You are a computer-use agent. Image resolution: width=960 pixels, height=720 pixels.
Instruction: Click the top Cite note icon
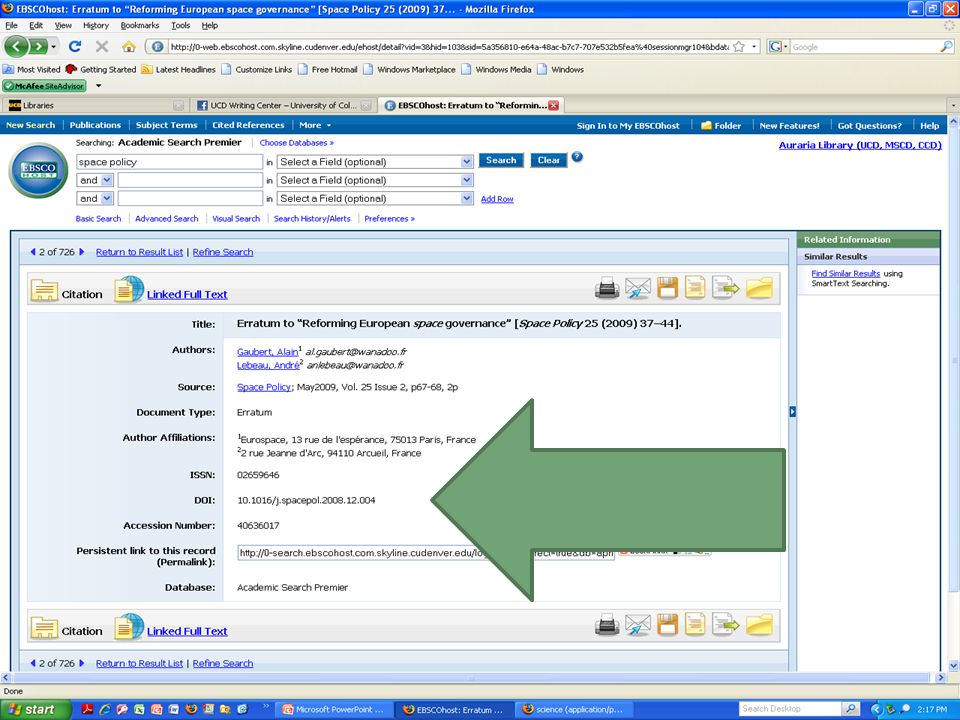pyautogui.click(x=695, y=288)
